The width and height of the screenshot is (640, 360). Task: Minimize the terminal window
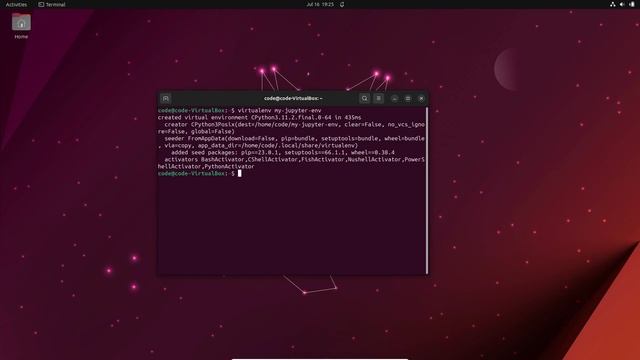coord(394,98)
